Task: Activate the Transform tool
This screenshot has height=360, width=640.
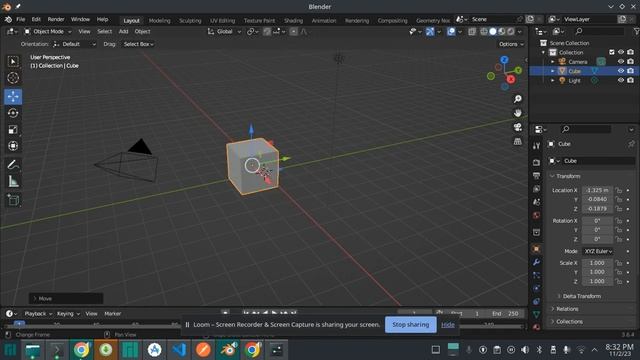Action: [13, 146]
